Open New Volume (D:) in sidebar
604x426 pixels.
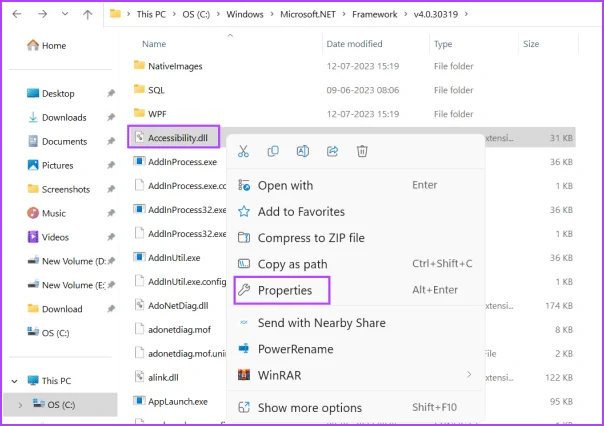tap(66, 261)
